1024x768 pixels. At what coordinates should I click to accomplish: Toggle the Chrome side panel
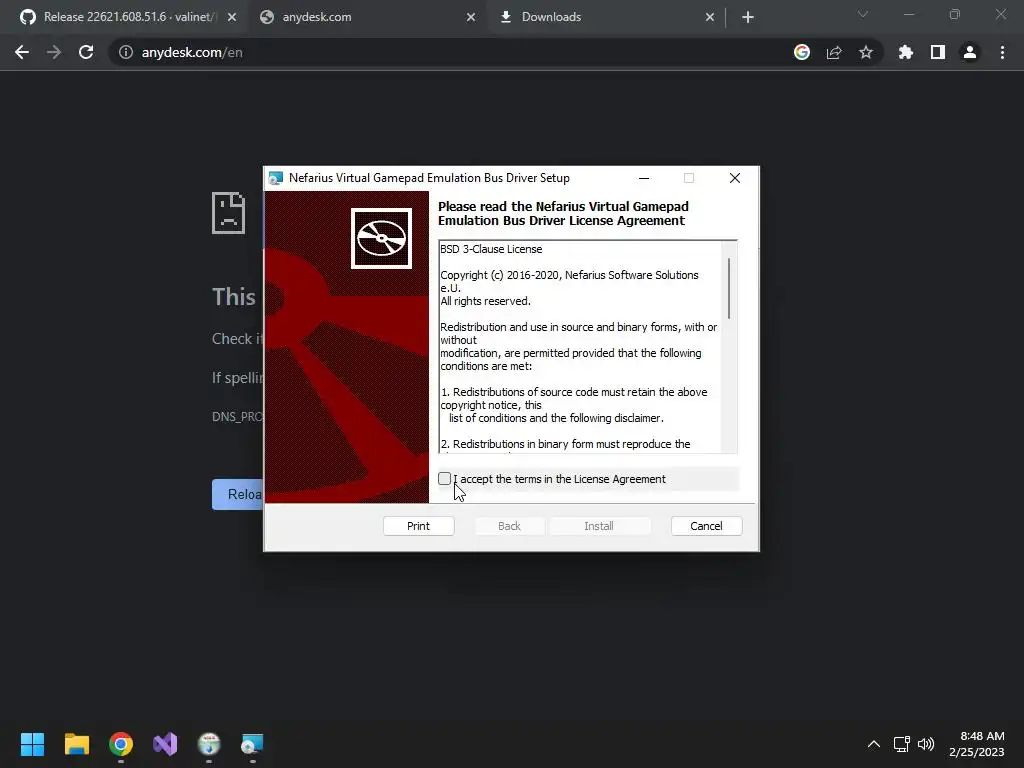[x=938, y=52]
